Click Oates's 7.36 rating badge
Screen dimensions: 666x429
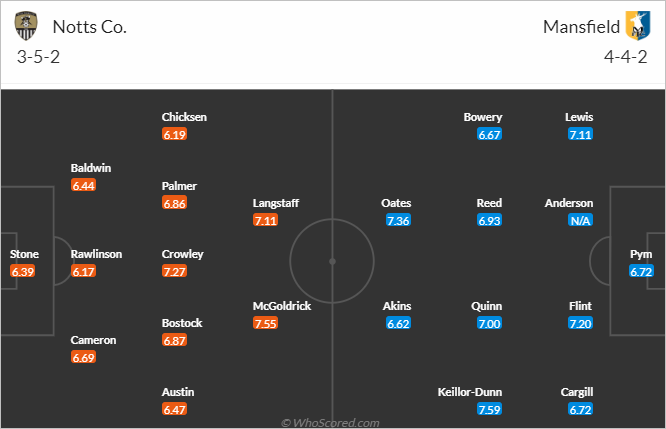[398, 220]
